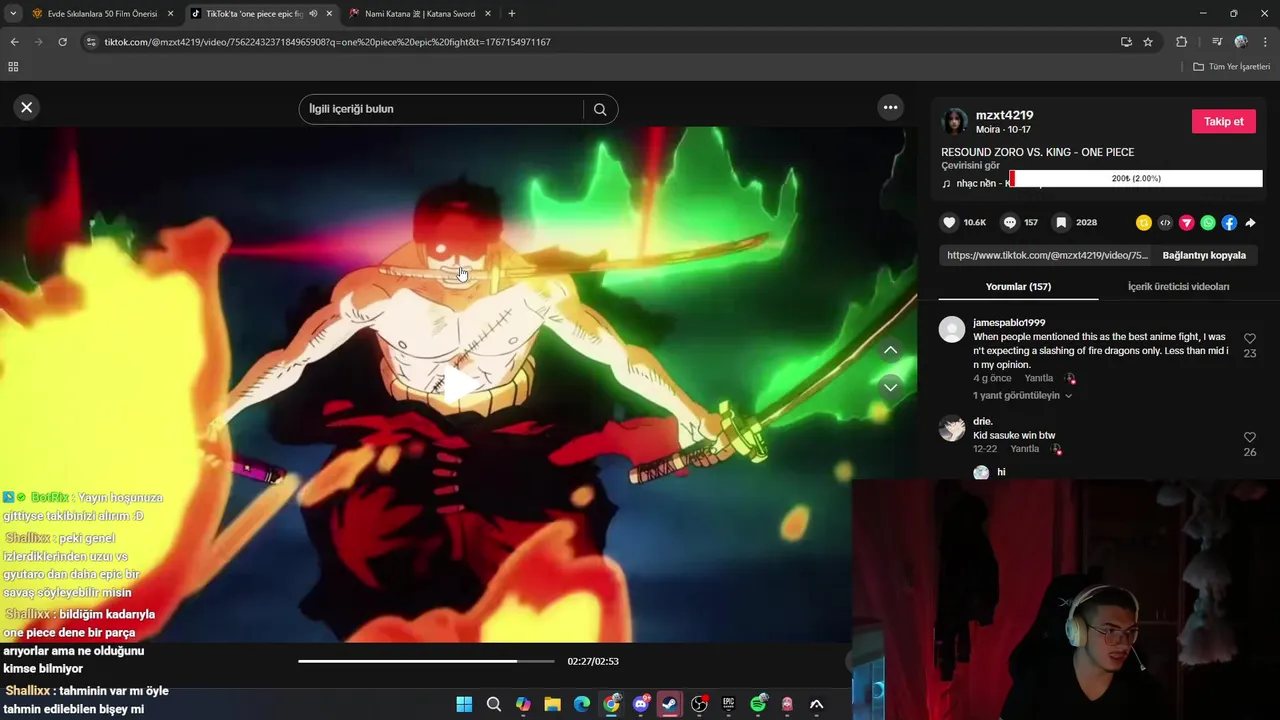Open the apps grid in bookmarks bar

[x=13, y=67]
